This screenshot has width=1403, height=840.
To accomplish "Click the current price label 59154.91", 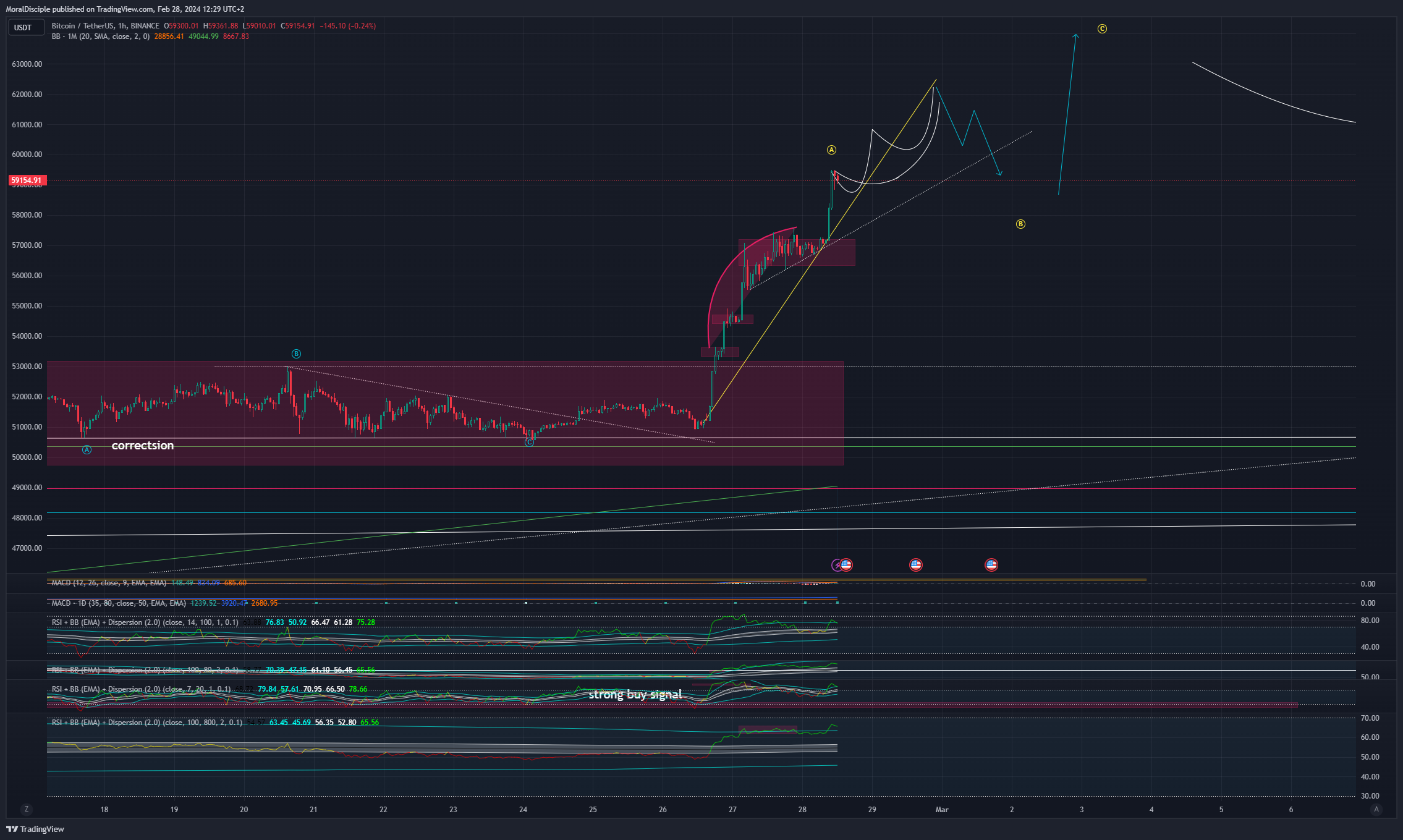I will pos(27,180).
